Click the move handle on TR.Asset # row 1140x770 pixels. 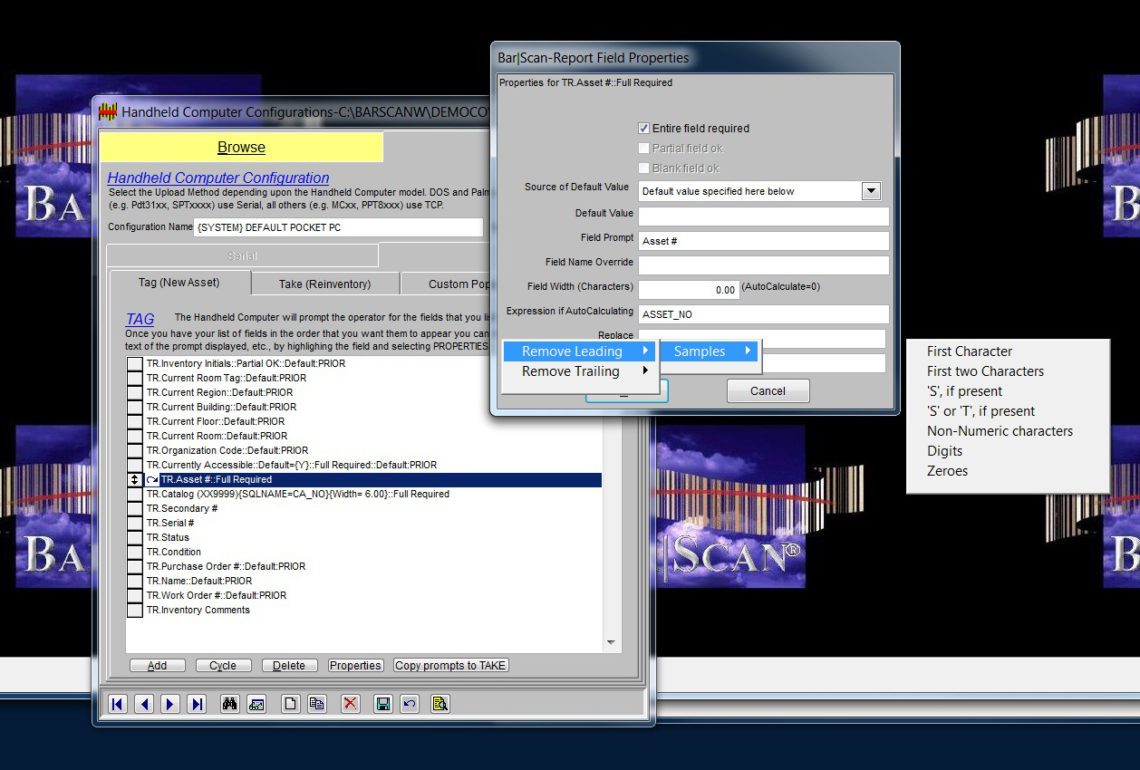[135, 480]
